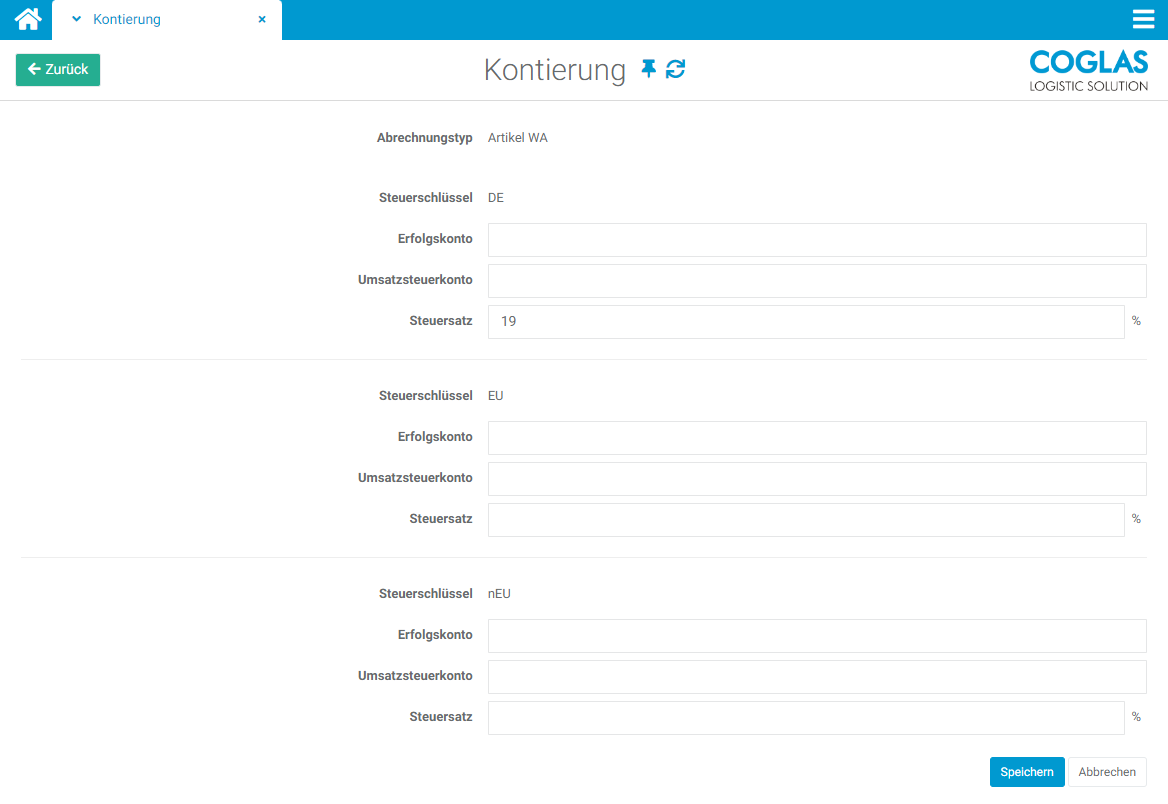Focus the Erfolgskonto field for EU
The image size is (1168, 804).
tap(816, 438)
